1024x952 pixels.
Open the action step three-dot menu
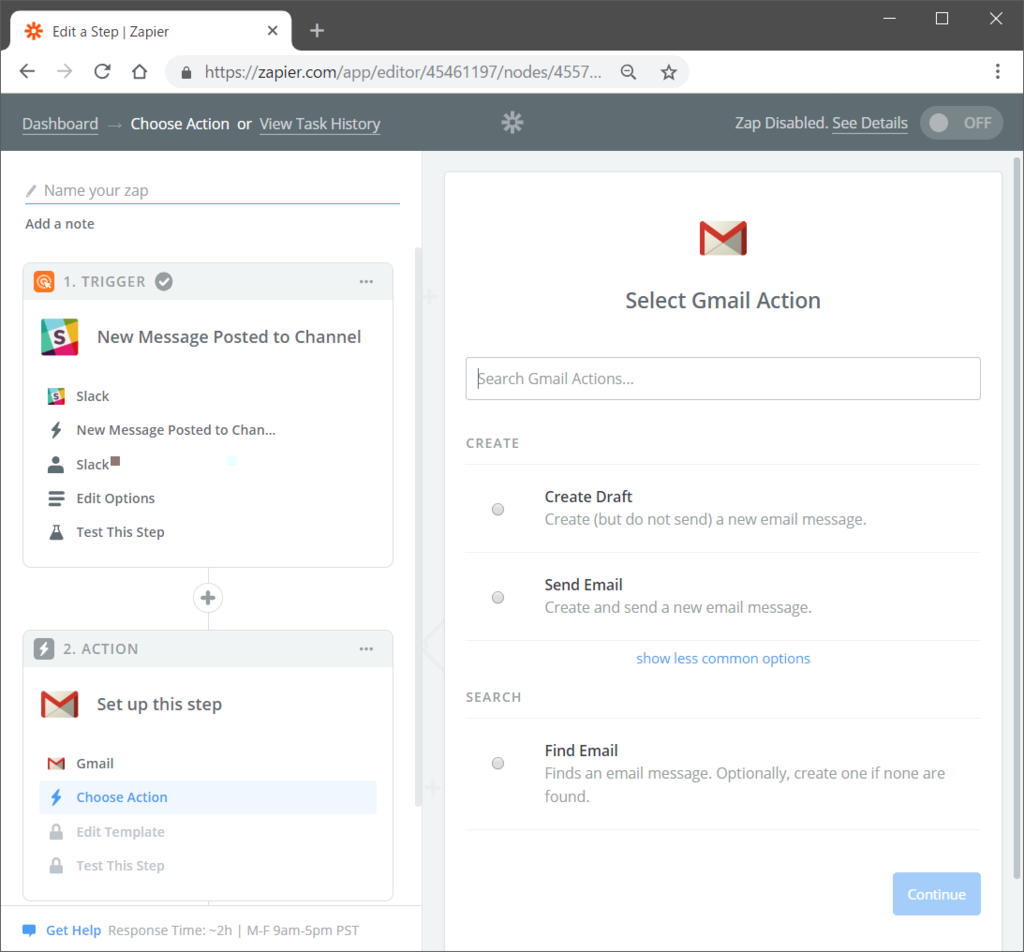[366, 649]
